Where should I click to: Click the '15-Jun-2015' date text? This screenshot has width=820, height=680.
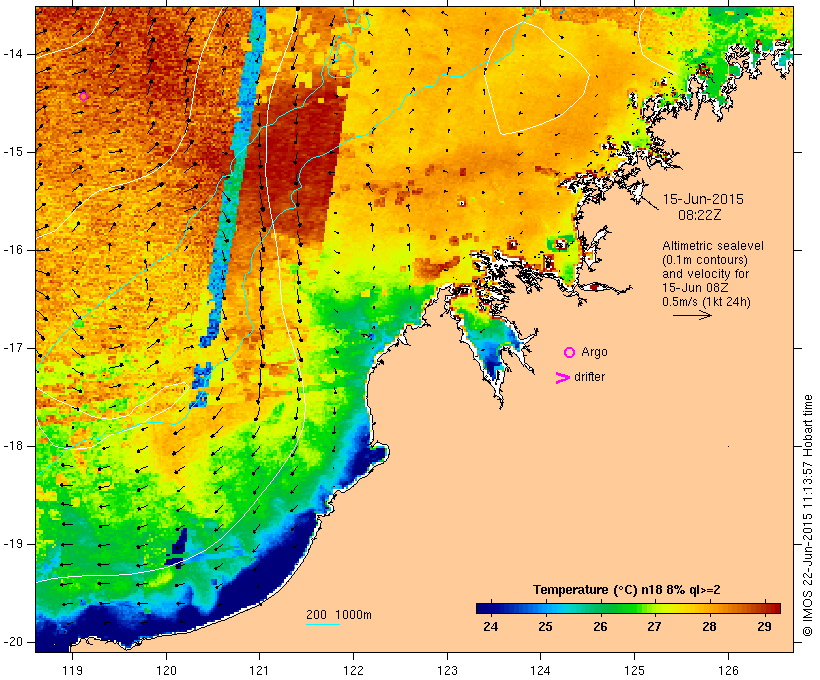click(703, 199)
